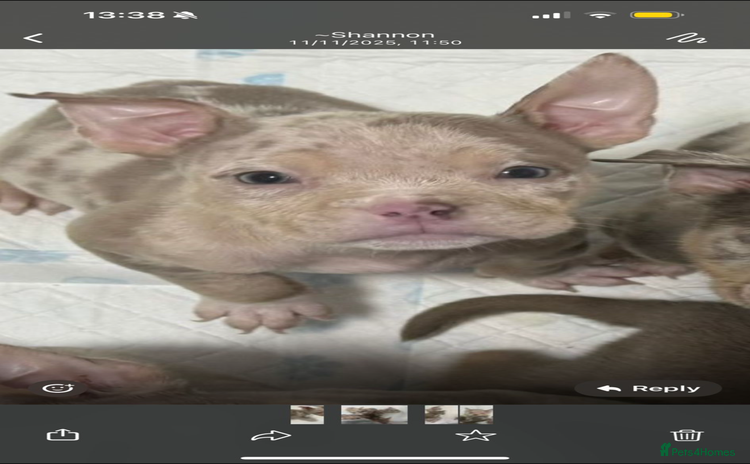Select the first thumbnail in the strip
Viewport: 750px width, 464px height.
coord(307,414)
